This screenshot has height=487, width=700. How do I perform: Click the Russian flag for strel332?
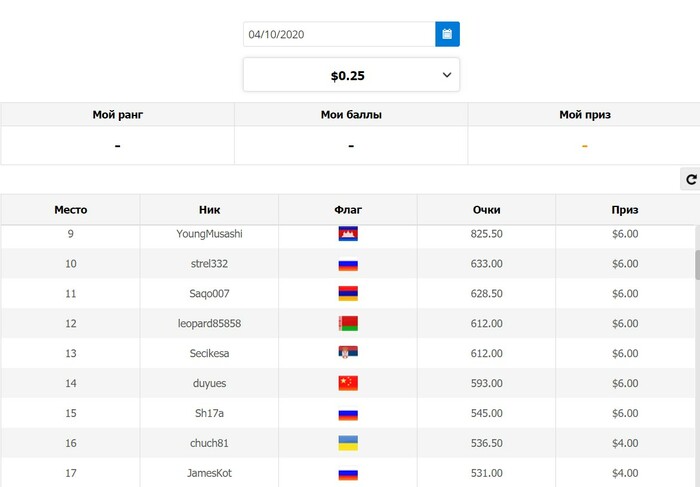coord(348,265)
